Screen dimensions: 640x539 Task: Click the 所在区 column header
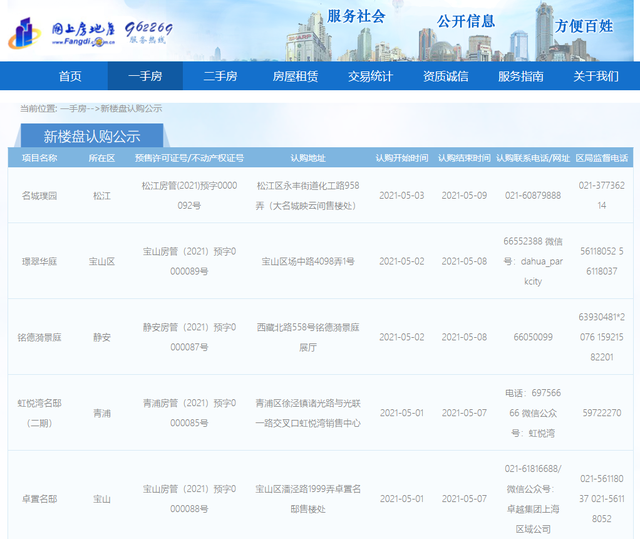tap(102, 158)
